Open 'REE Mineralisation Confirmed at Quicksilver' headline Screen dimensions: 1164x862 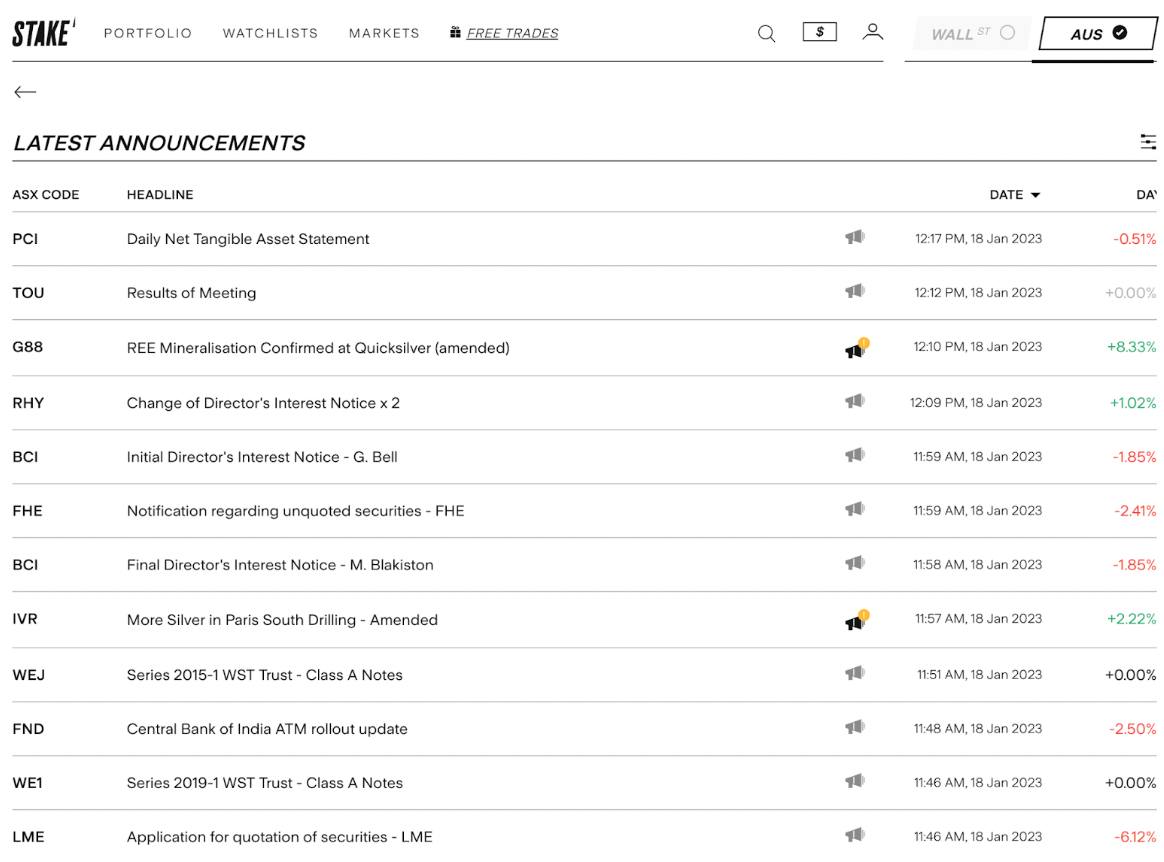click(x=318, y=347)
